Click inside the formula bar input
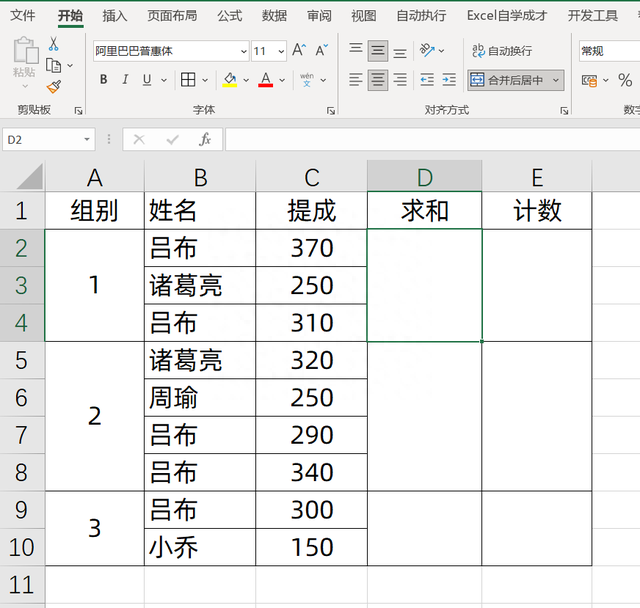The width and height of the screenshot is (640, 608). point(433,140)
